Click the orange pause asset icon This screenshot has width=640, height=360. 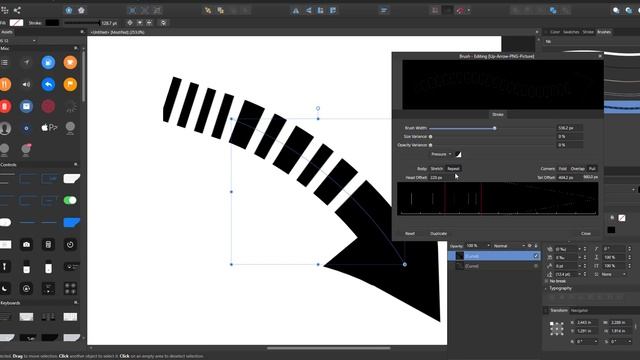coord(5,84)
